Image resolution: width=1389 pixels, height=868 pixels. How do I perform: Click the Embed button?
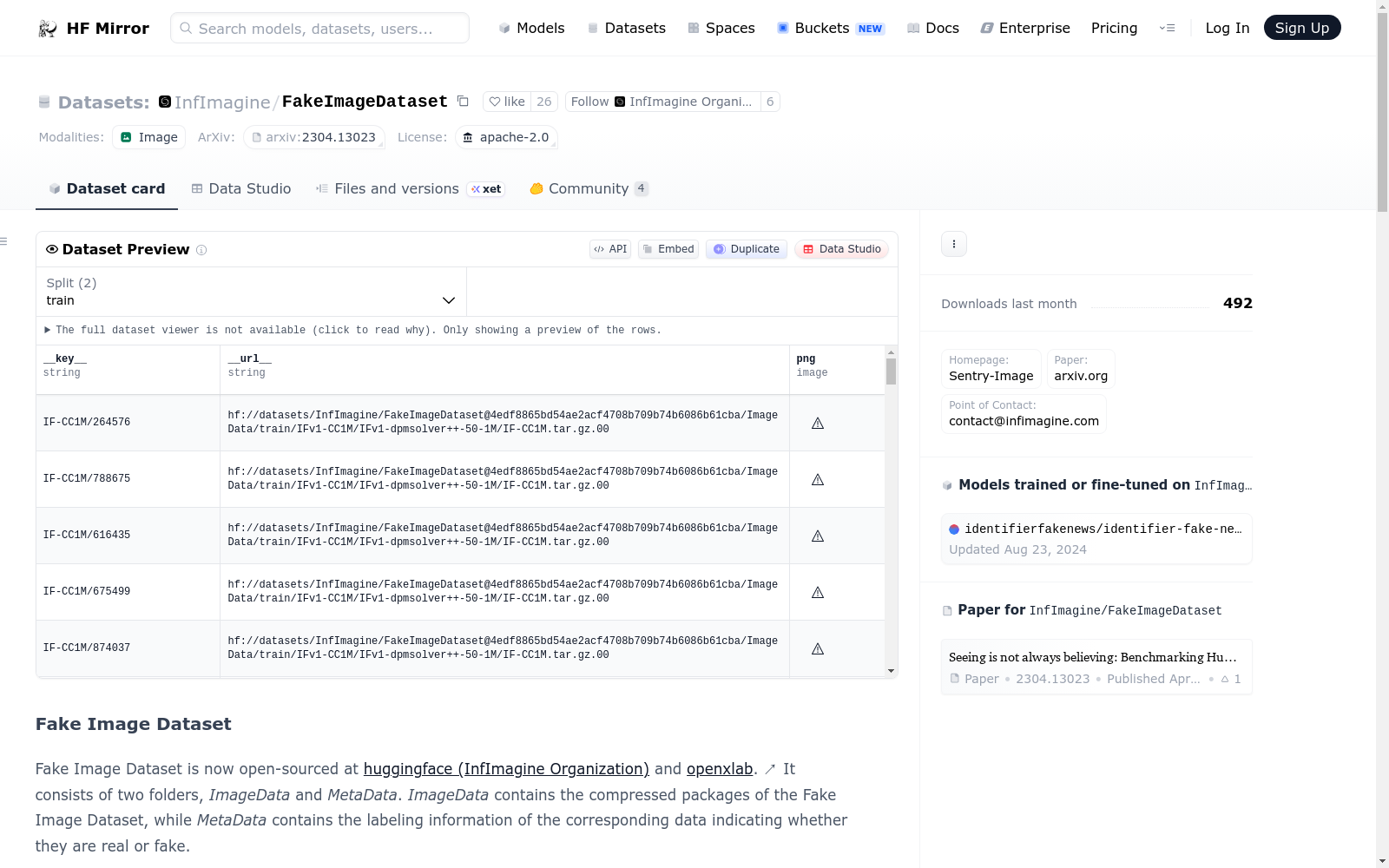(x=668, y=249)
